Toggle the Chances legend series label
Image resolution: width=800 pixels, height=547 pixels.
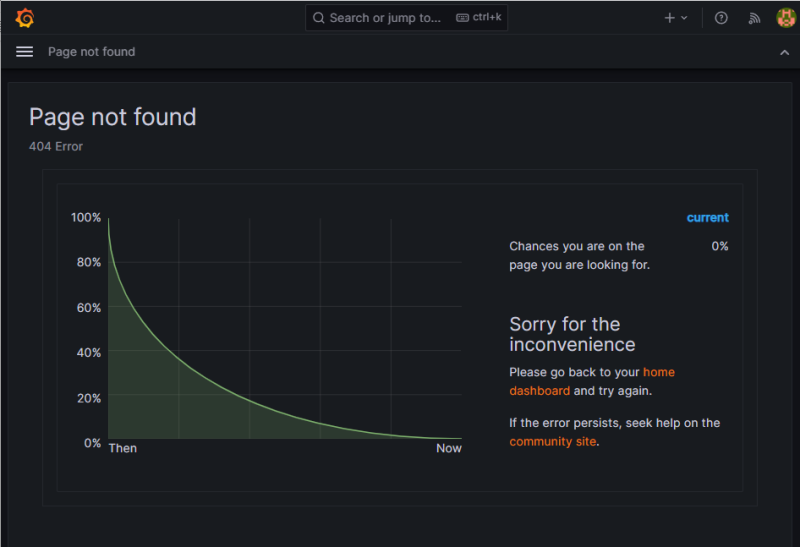[x=578, y=255]
